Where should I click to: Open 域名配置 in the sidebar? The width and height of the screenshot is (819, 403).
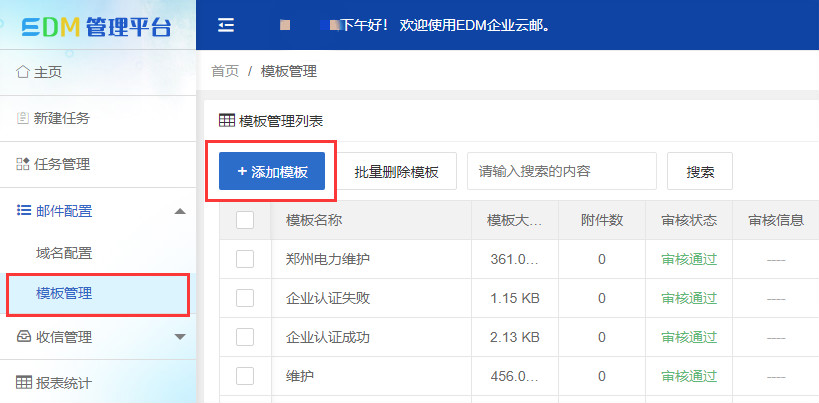tap(64, 253)
